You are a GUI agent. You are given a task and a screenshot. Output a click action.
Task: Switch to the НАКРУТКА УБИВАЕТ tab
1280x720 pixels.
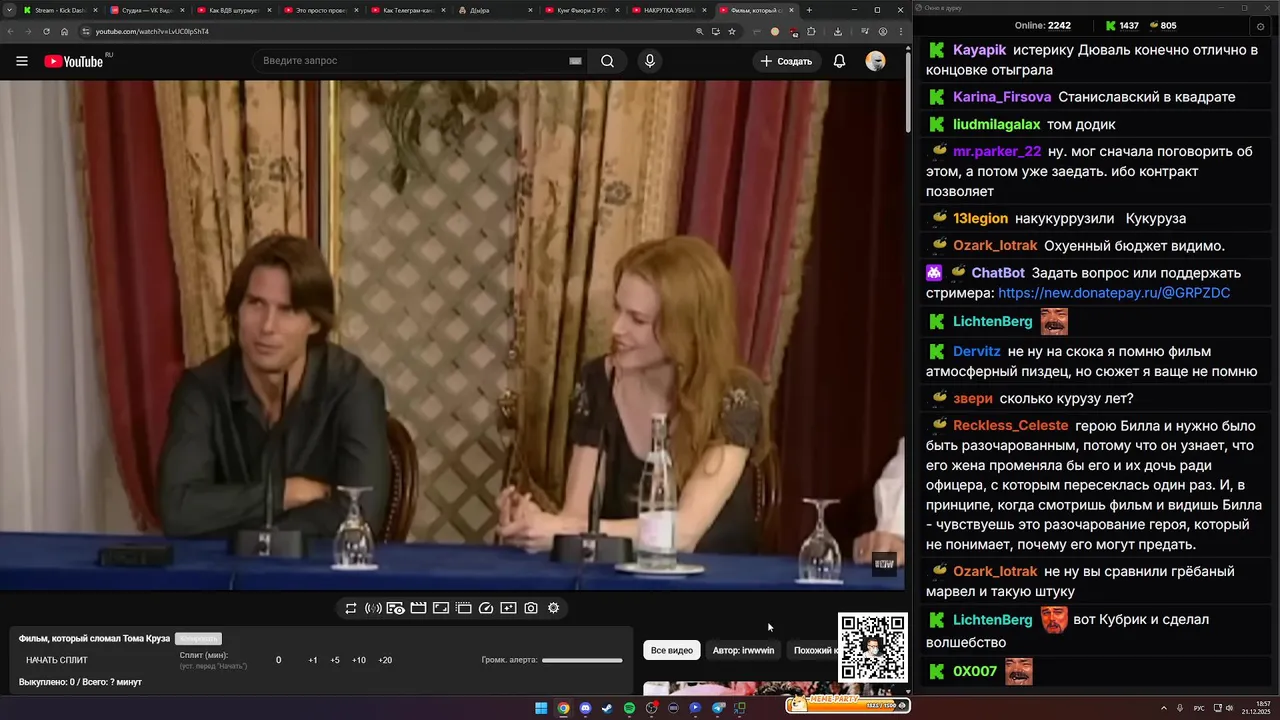[667, 10]
